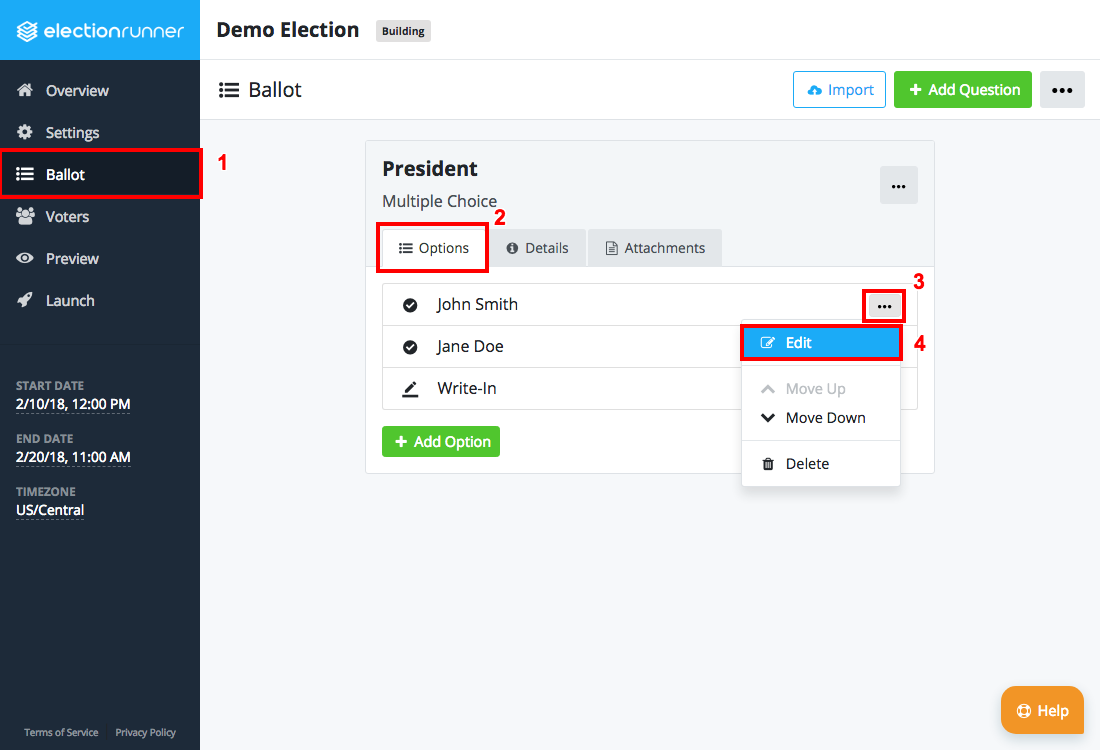1100x750 pixels.
Task: Choose Edit from the option menu
Action: [x=821, y=343]
